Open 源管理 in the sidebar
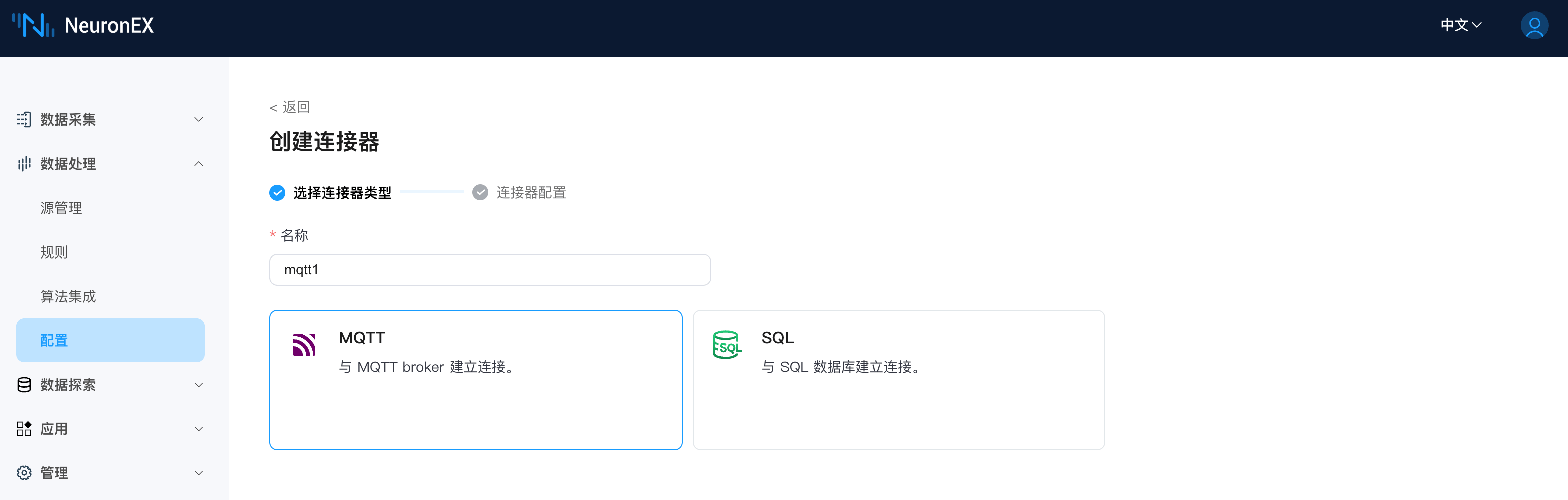The image size is (1568, 500). pyautogui.click(x=61, y=208)
